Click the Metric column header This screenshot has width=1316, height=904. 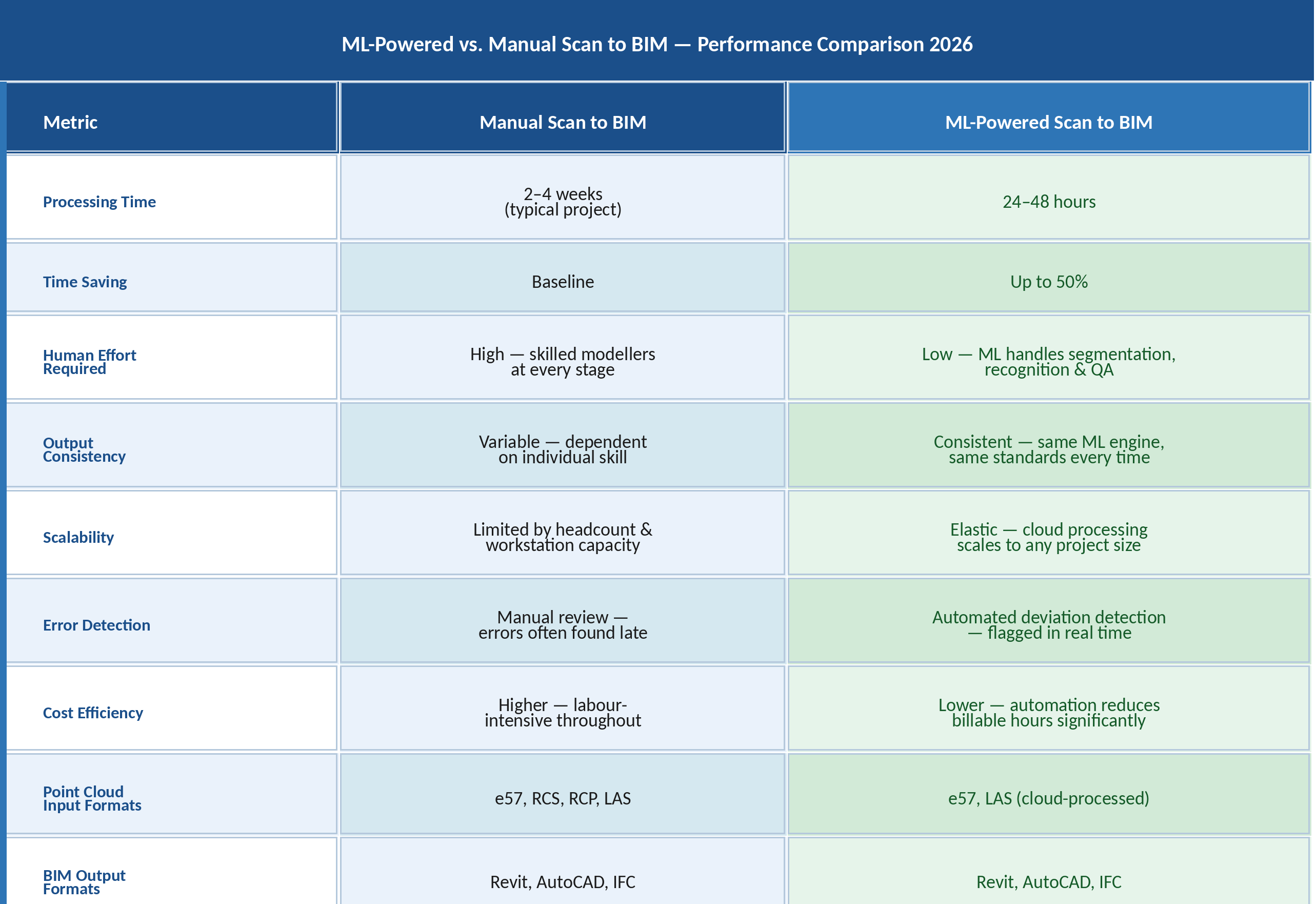click(x=70, y=122)
